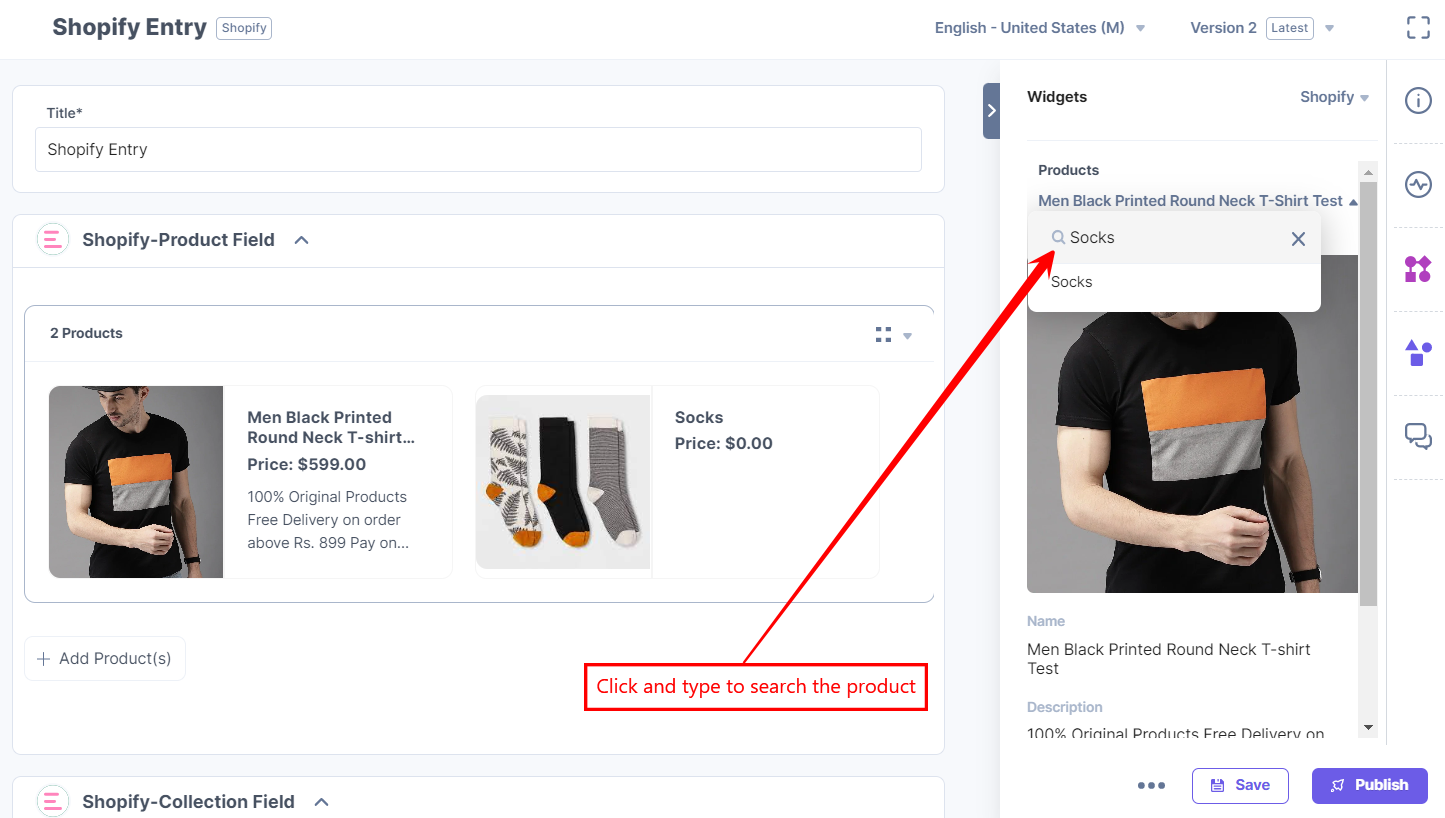Switch products to grid view

(x=883, y=334)
